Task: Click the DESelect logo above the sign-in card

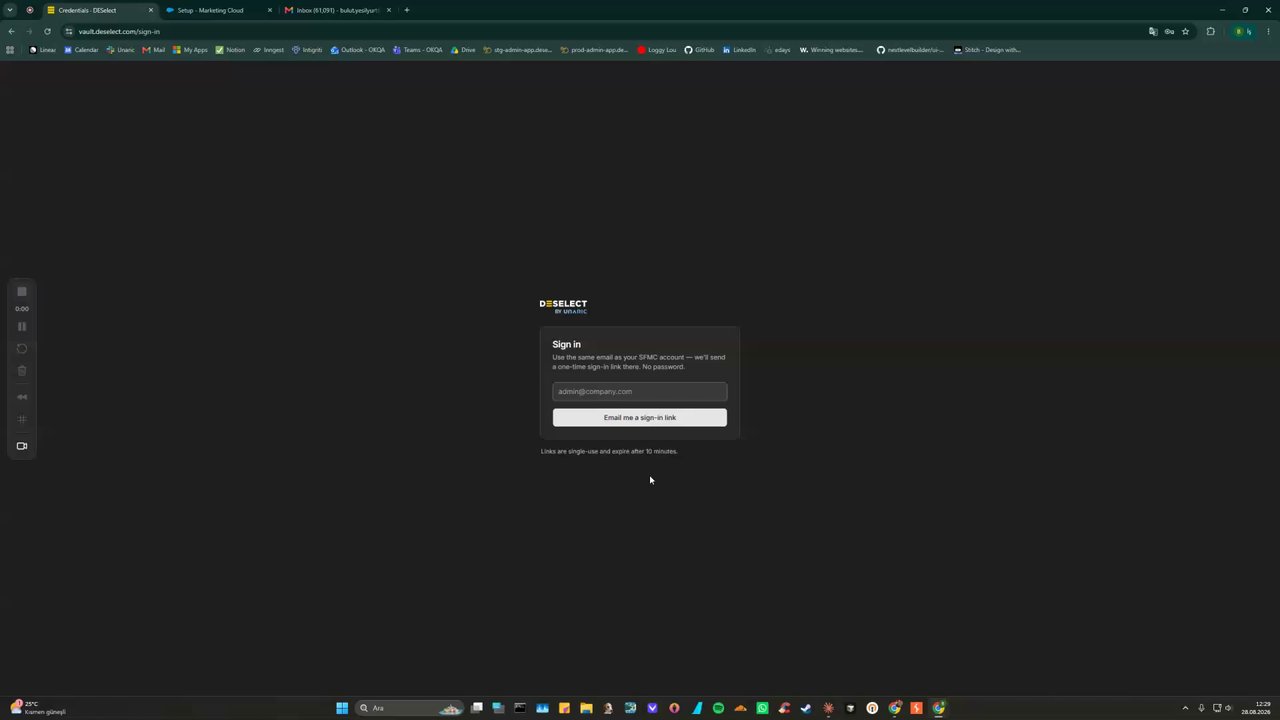Action: [x=563, y=306]
